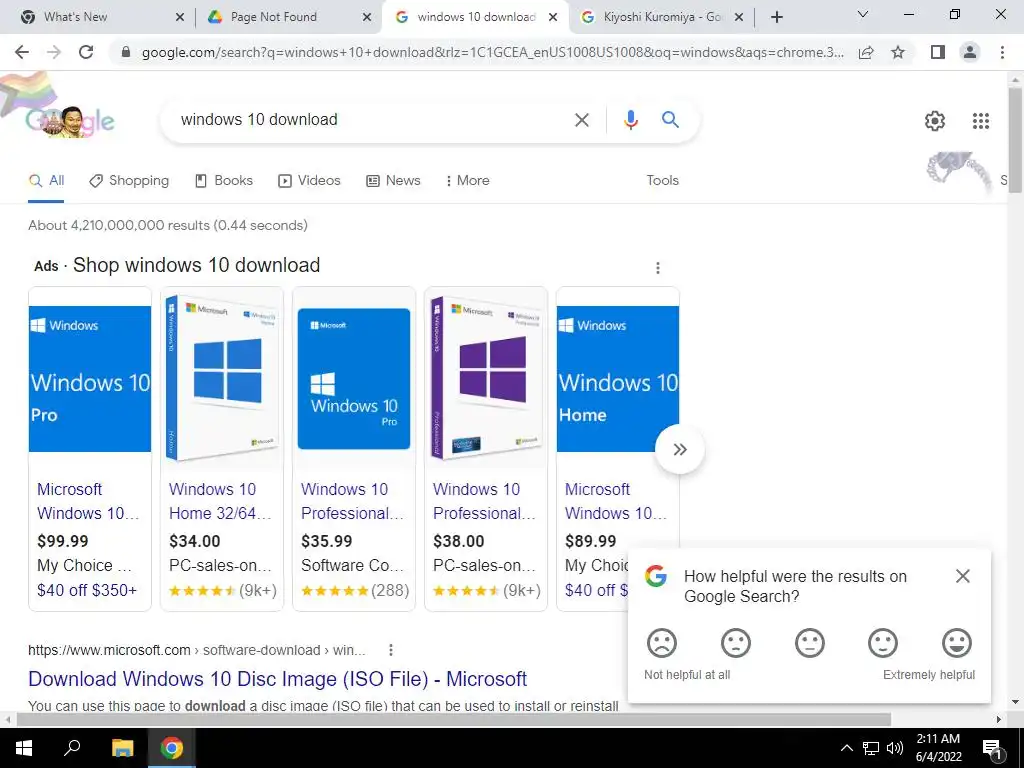1024x768 pixels.
Task: Click purple Windows 10 Professional box image
Action: pyautogui.click(x=486, y=379)
